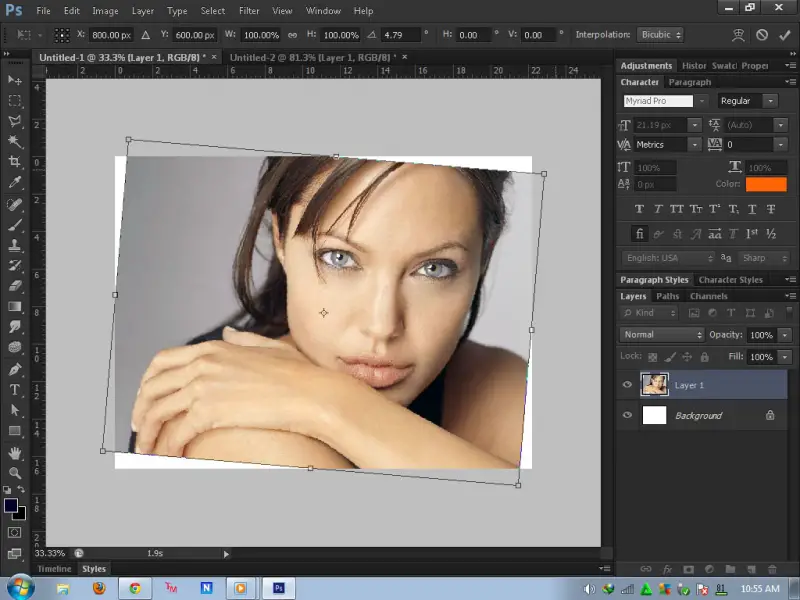Click the background color swatch
800x600 pixels.
click(x=21, y=514)
